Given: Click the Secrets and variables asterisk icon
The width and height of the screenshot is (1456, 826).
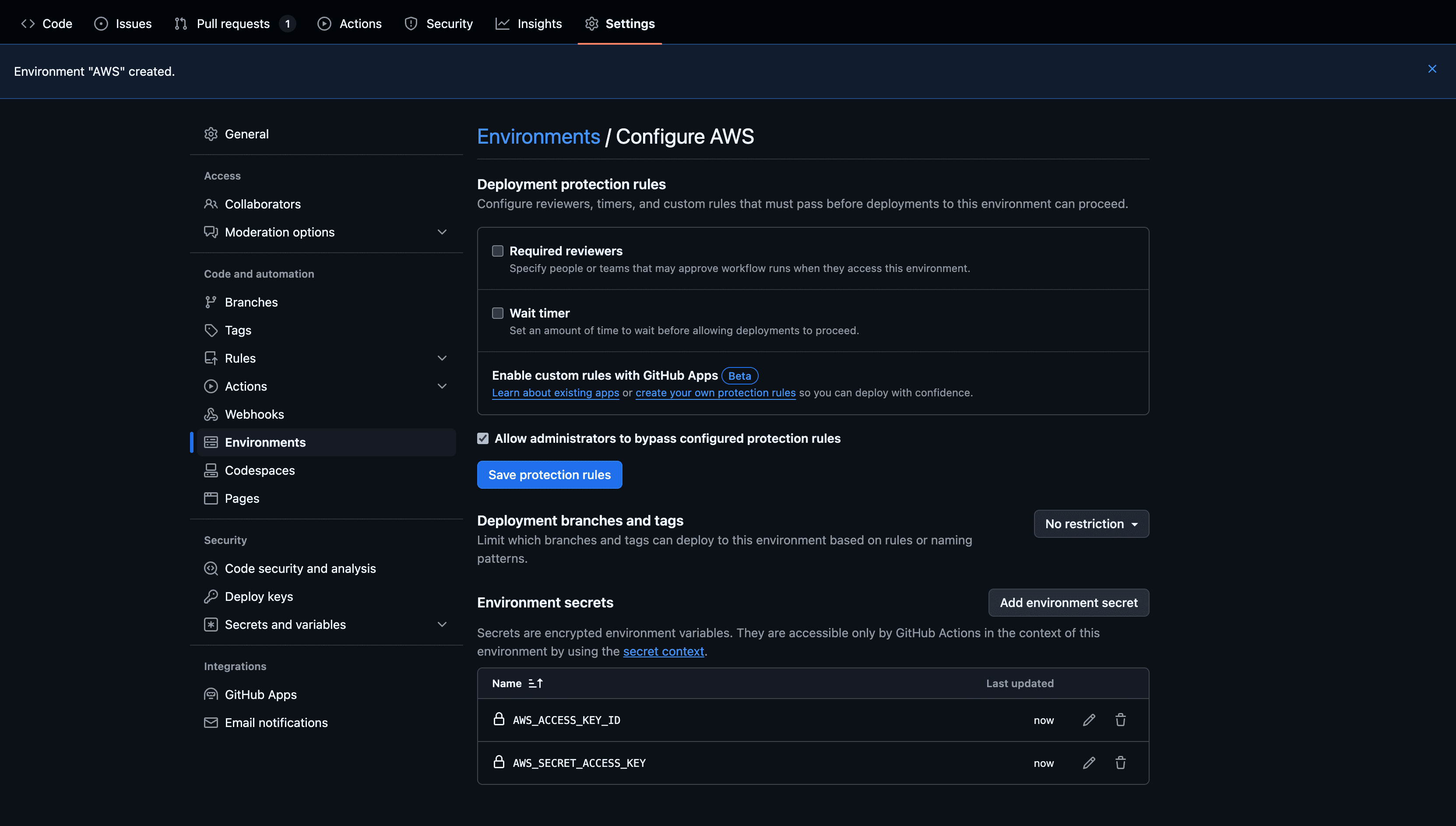Looking at the screenshot, I should pos(211,625).
